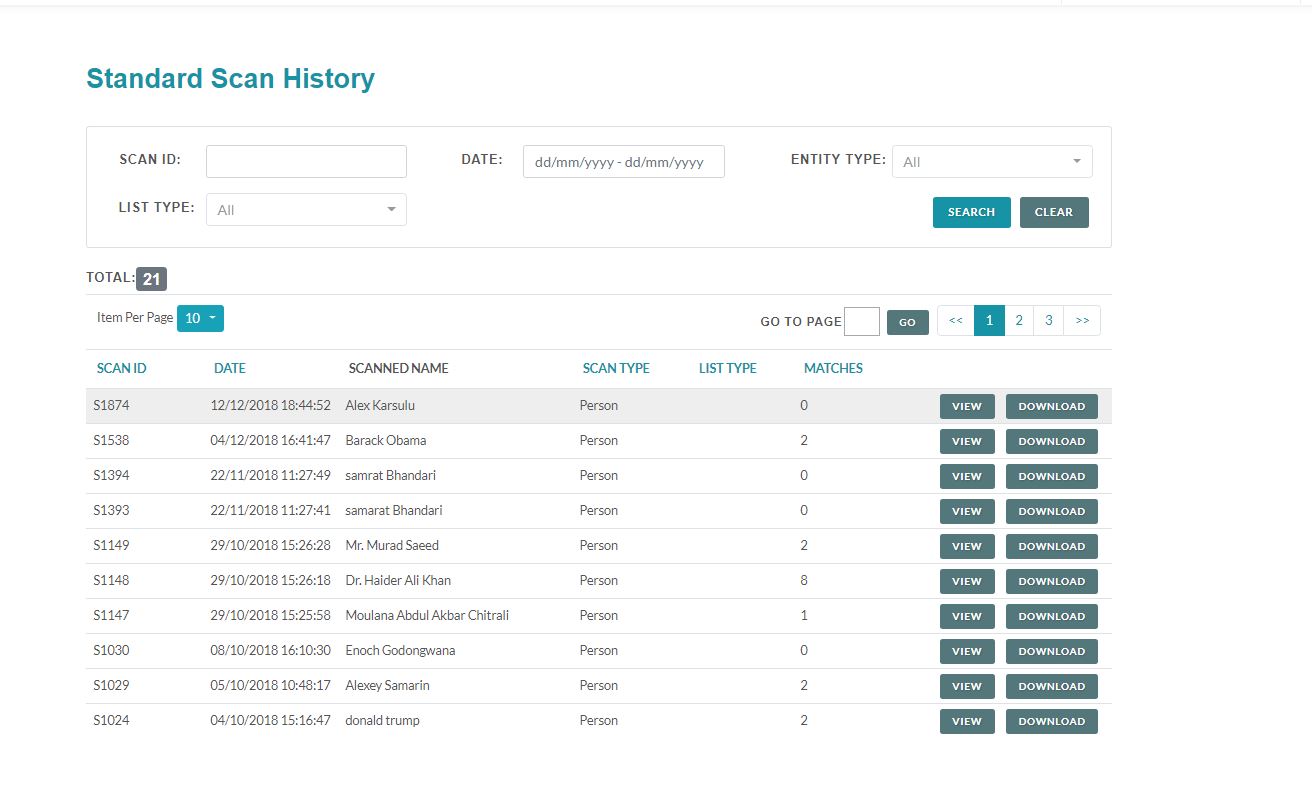Select page 3 in pagination

tap(1049, 321)
